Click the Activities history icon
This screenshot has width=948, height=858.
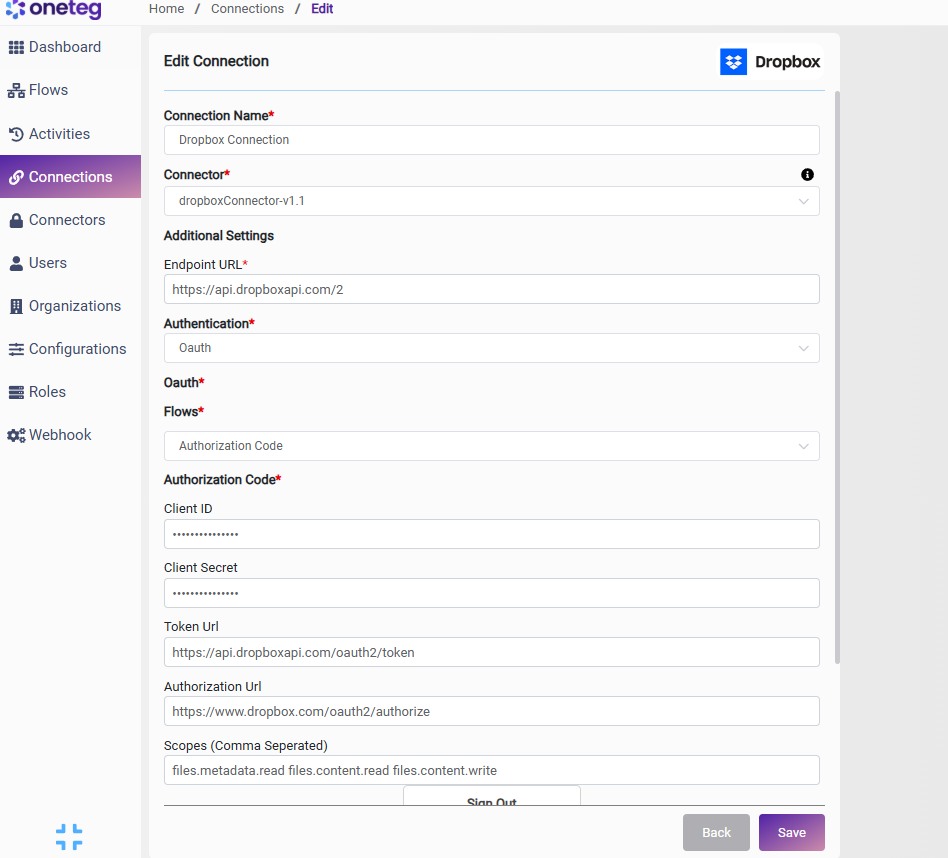(x=16, y=134)
